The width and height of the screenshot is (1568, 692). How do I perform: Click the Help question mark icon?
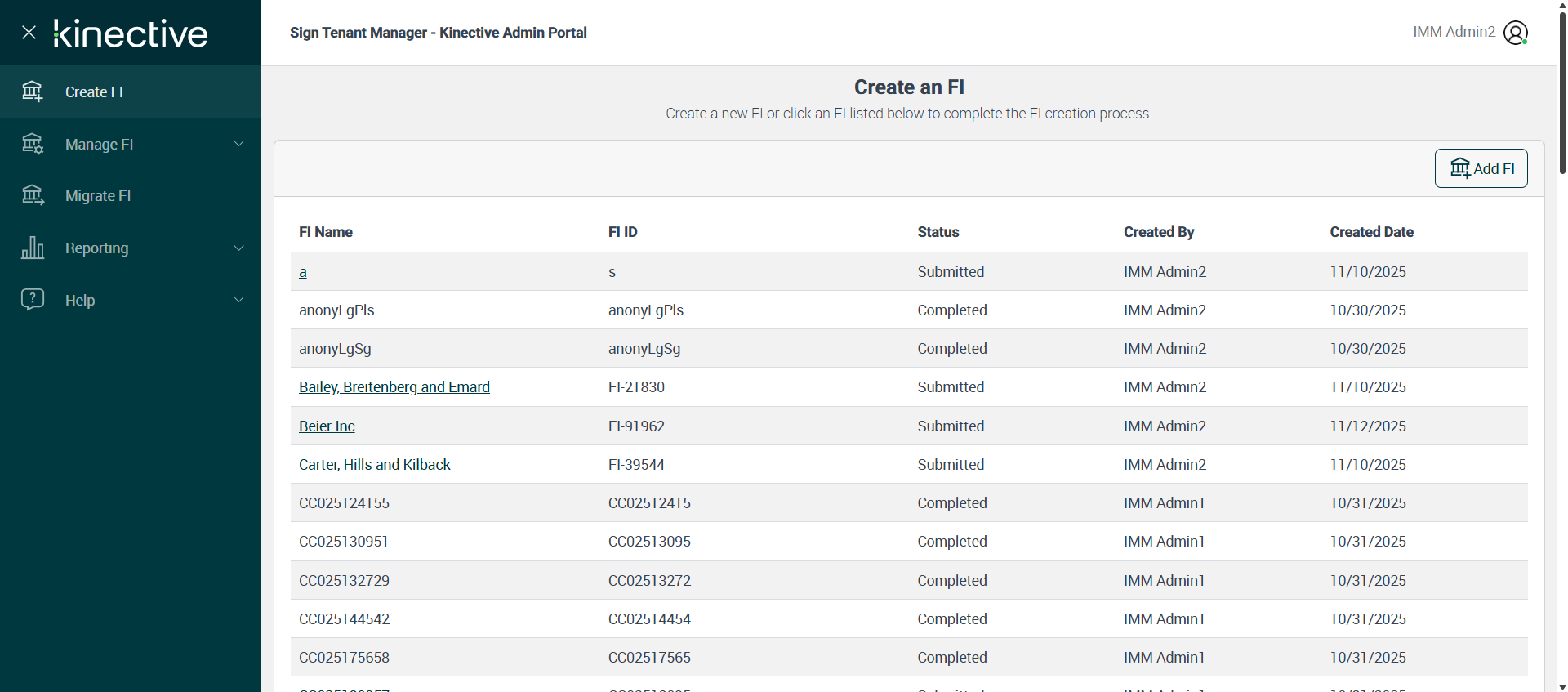tap(33, 300)
